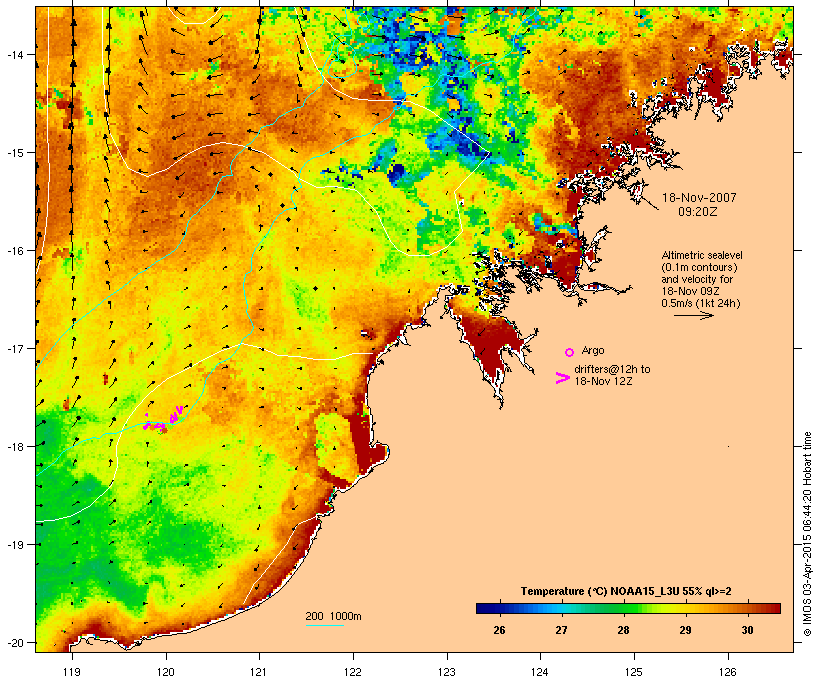
Task: Click color bar value 30
Action: pyautogui.click(x=747, y=630)
